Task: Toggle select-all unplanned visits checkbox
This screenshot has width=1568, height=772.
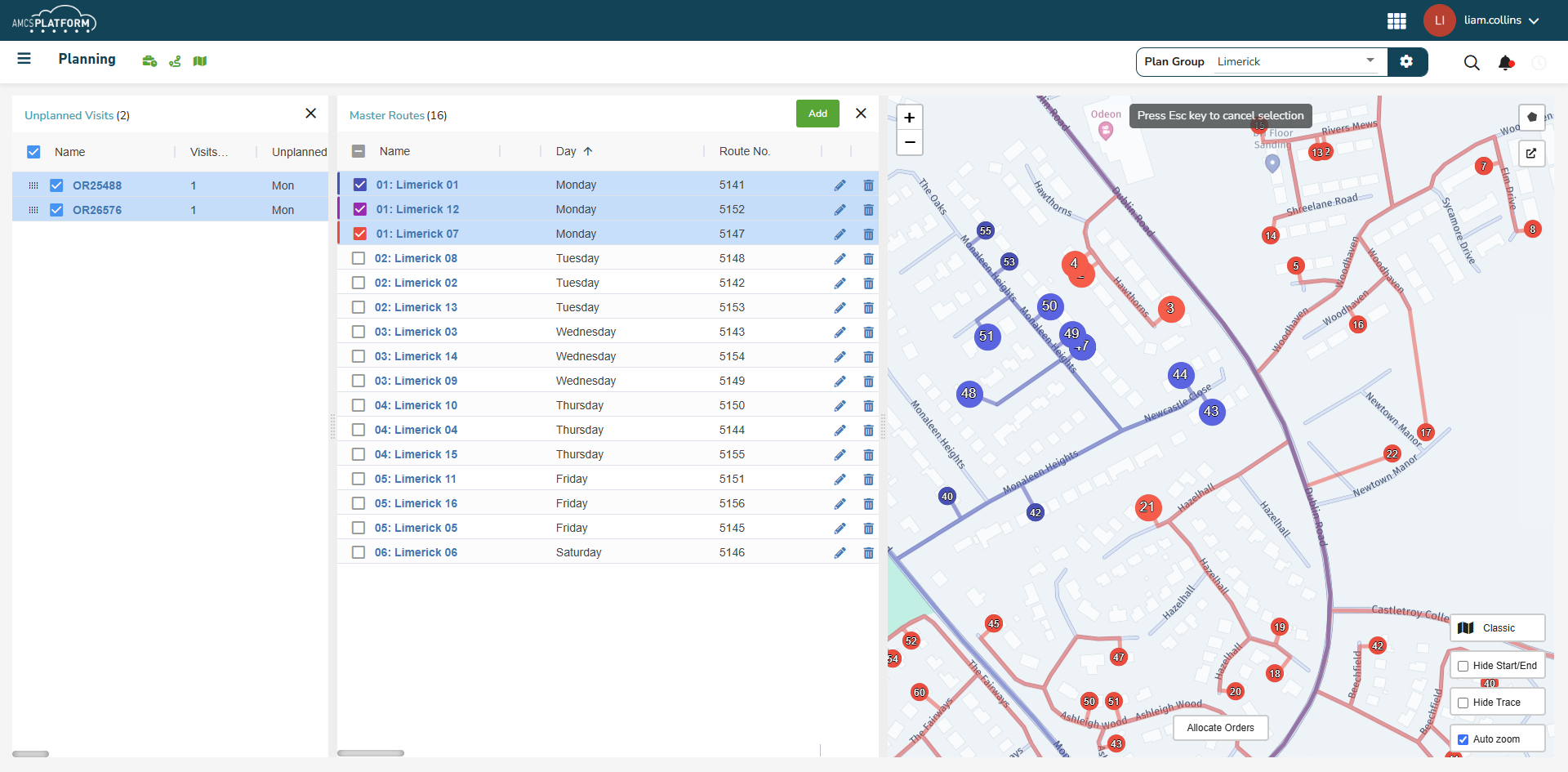Action: (33, 152)
